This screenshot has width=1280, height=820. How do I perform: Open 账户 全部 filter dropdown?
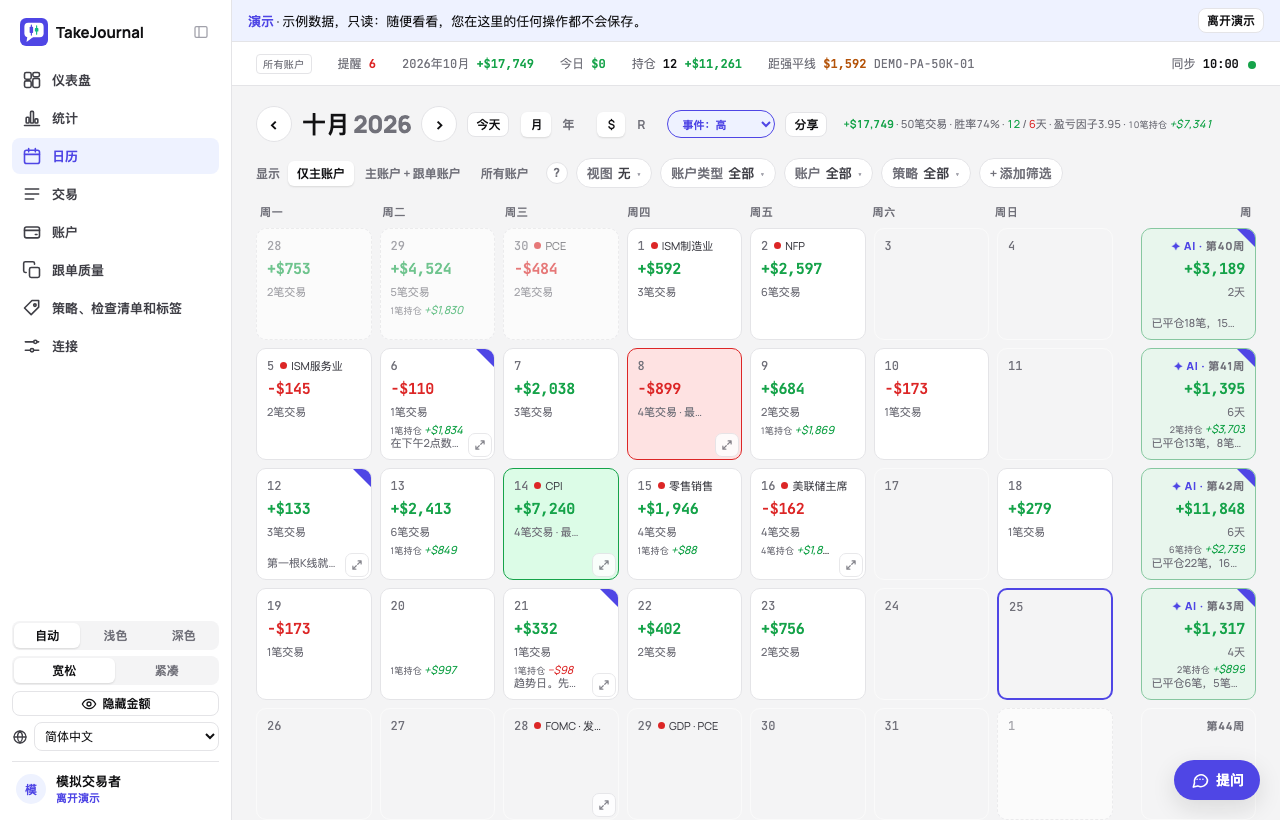828,173
